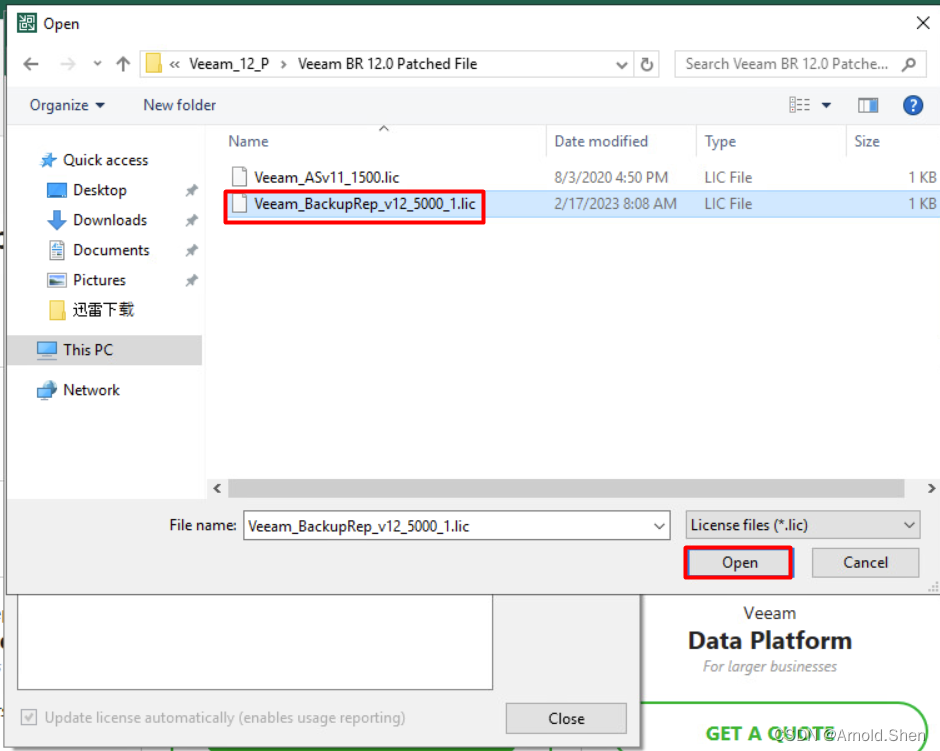
Task: Select Veeam_BackupRep_v12_5000_1.lic file
Action: coord(364,204)
